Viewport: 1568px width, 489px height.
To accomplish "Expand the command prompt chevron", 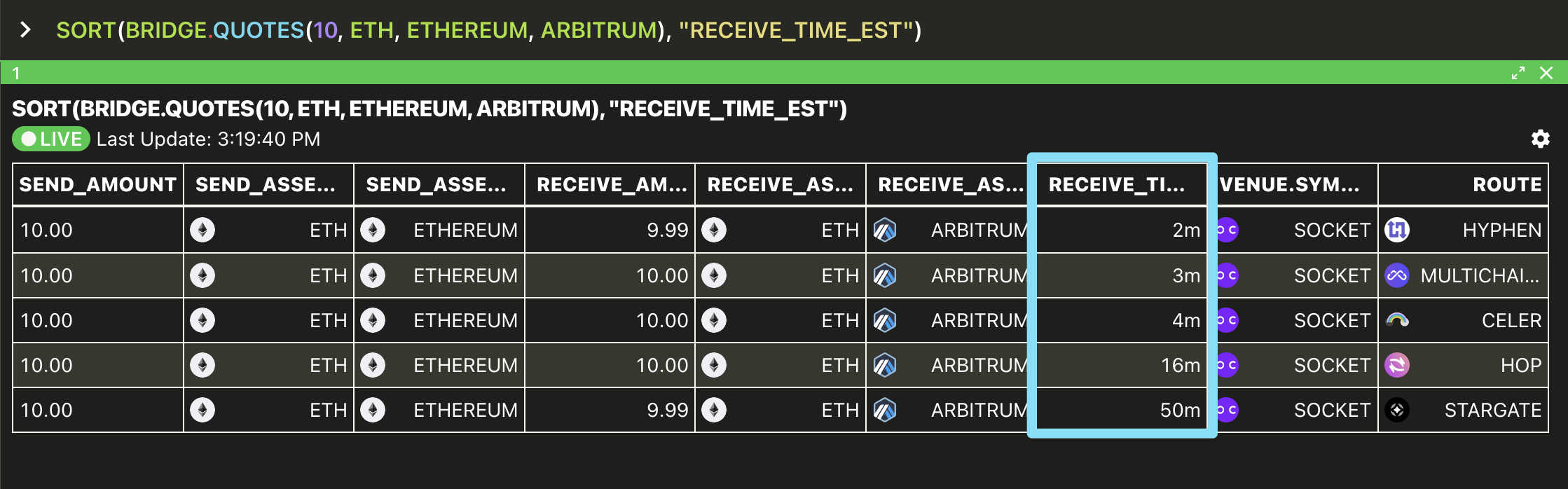I will point(26,29).
